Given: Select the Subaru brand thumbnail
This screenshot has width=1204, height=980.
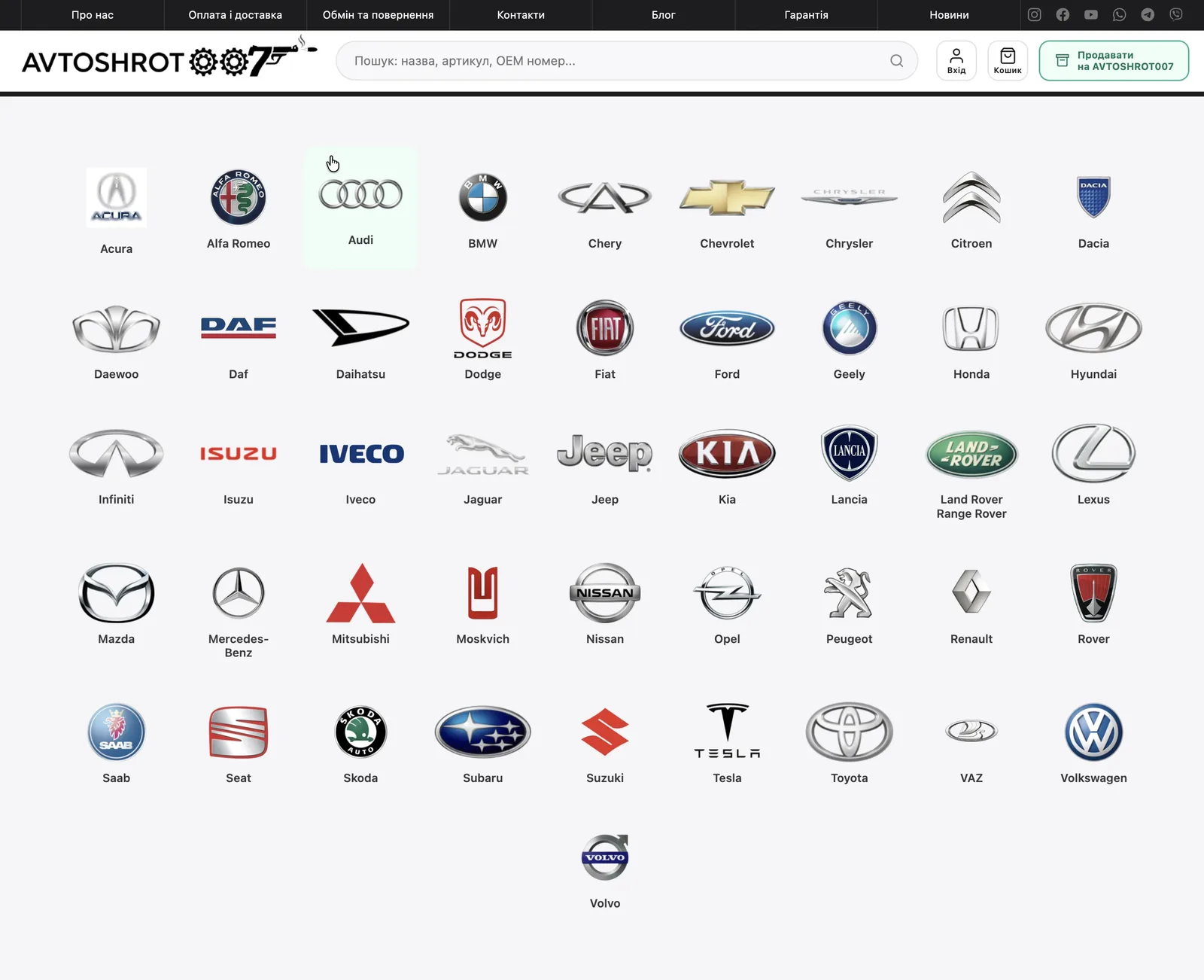Looking at the screenshot, I should pos(483,732).
